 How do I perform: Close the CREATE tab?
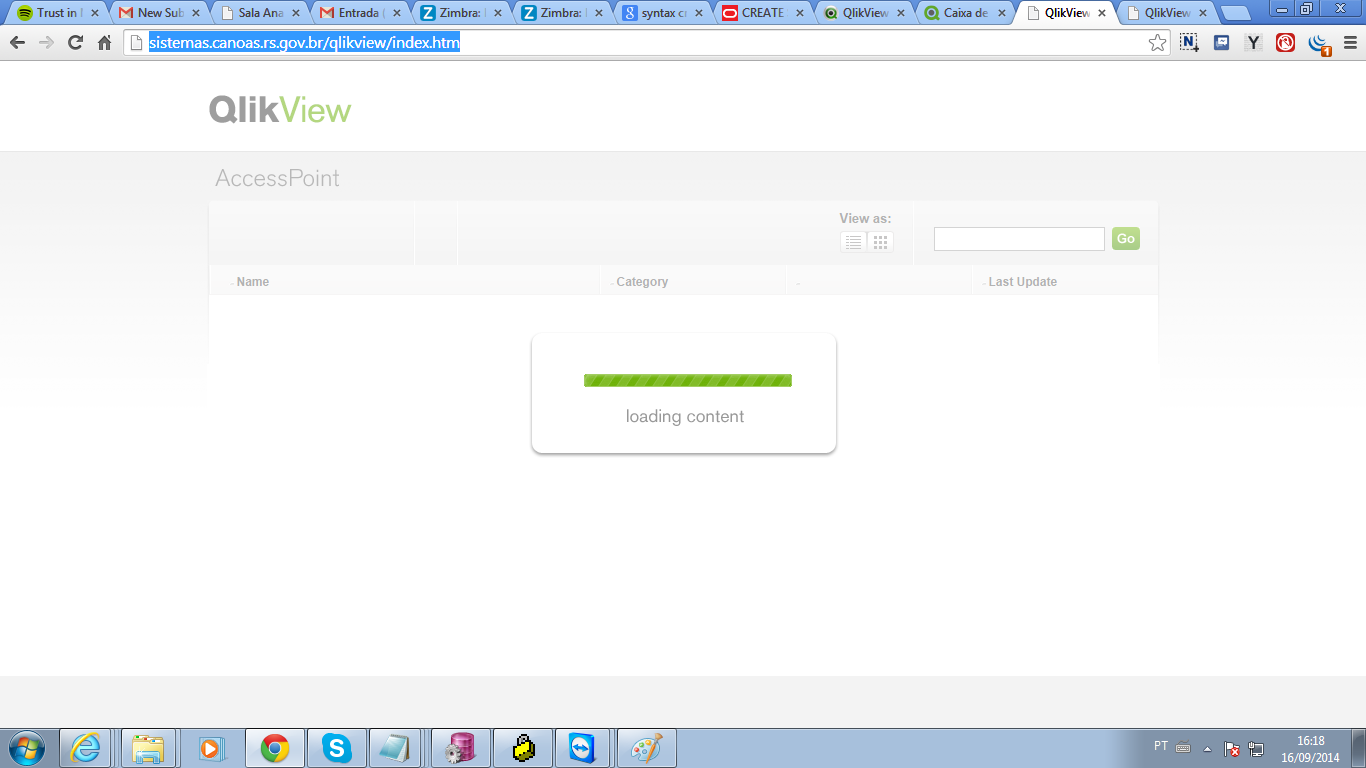799,13
